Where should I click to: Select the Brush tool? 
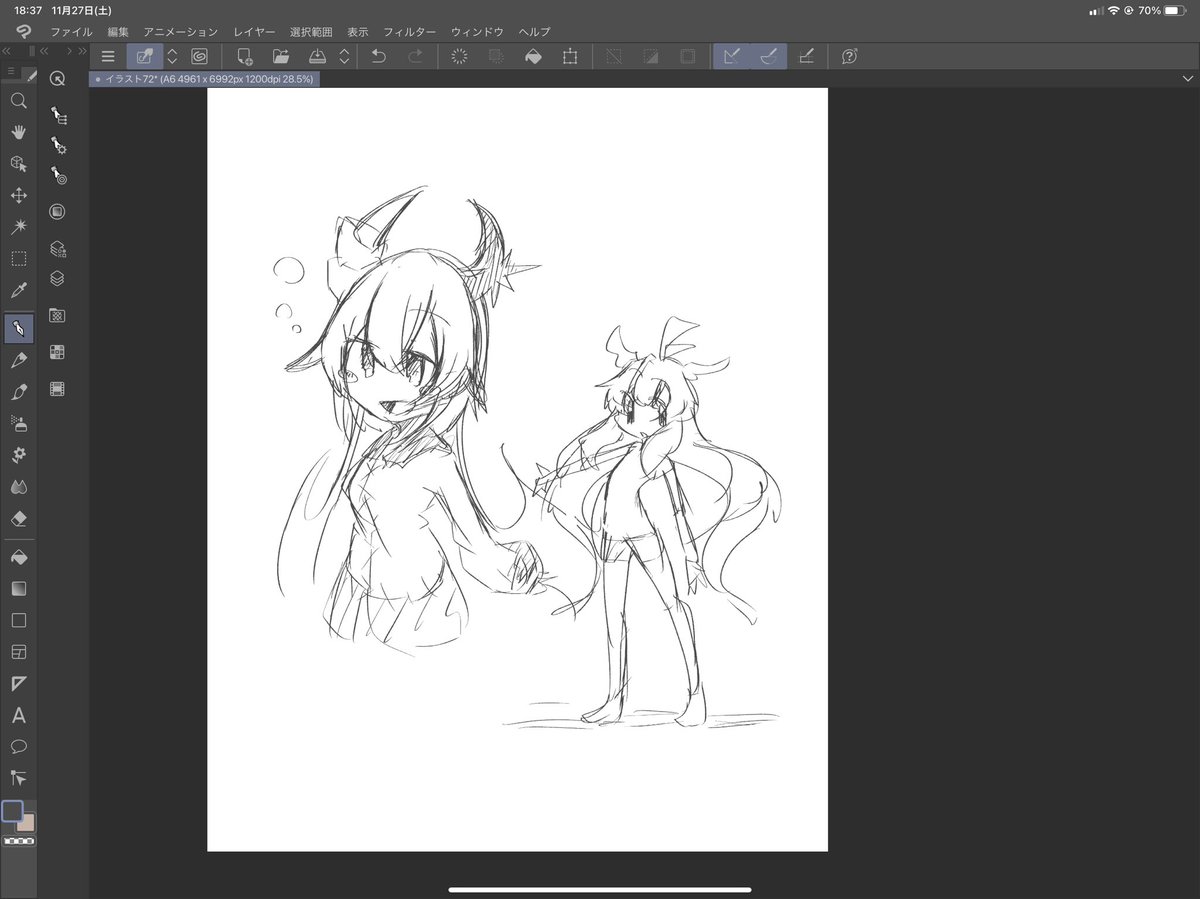point(18,391)
